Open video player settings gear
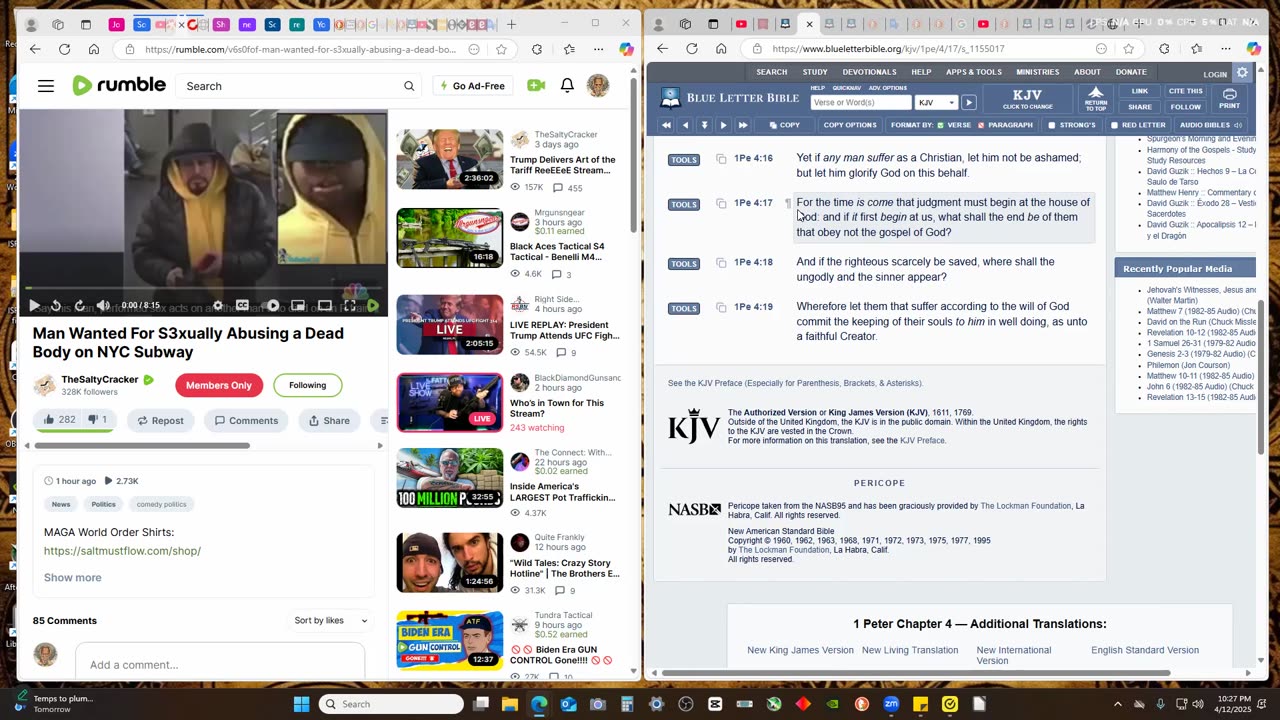Screen dimensions: 1280x720 click(218, 306)
